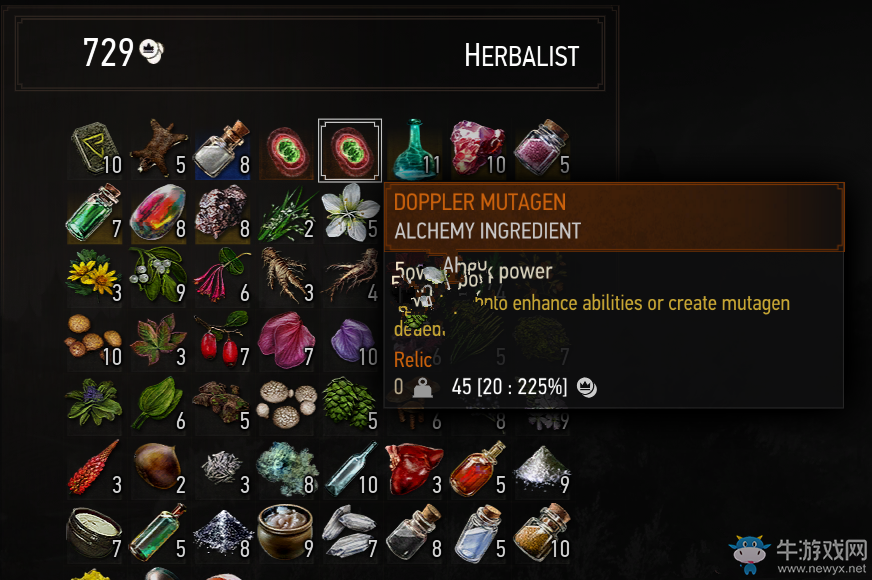Image resolution: width=872 pixels, height=580 pixels.
Task: Select the white flower petals item
Action: pyautogui.click(x=350, y=213)
